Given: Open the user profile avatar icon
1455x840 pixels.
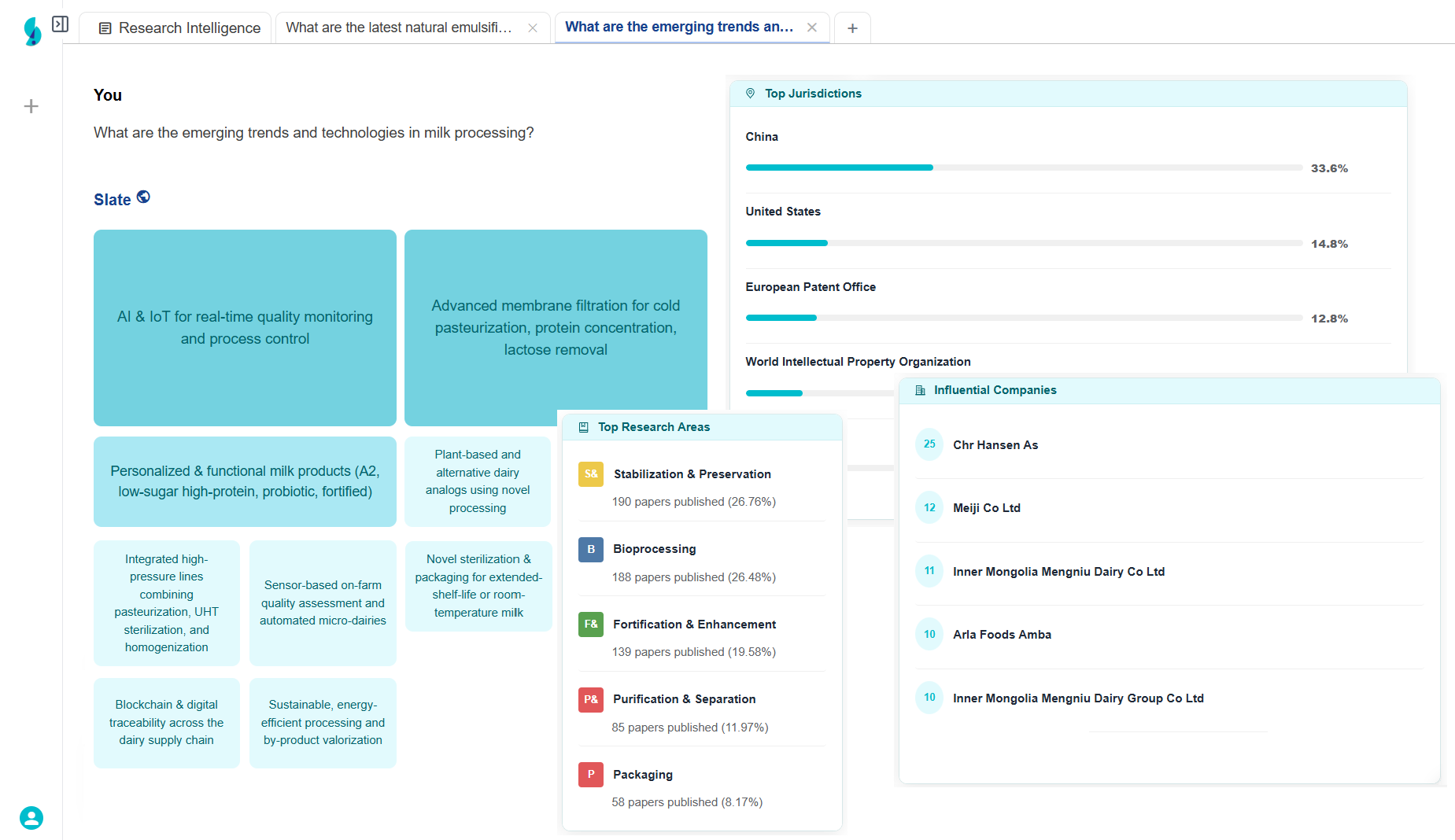Looking at the screenshot, I should 31,818.
